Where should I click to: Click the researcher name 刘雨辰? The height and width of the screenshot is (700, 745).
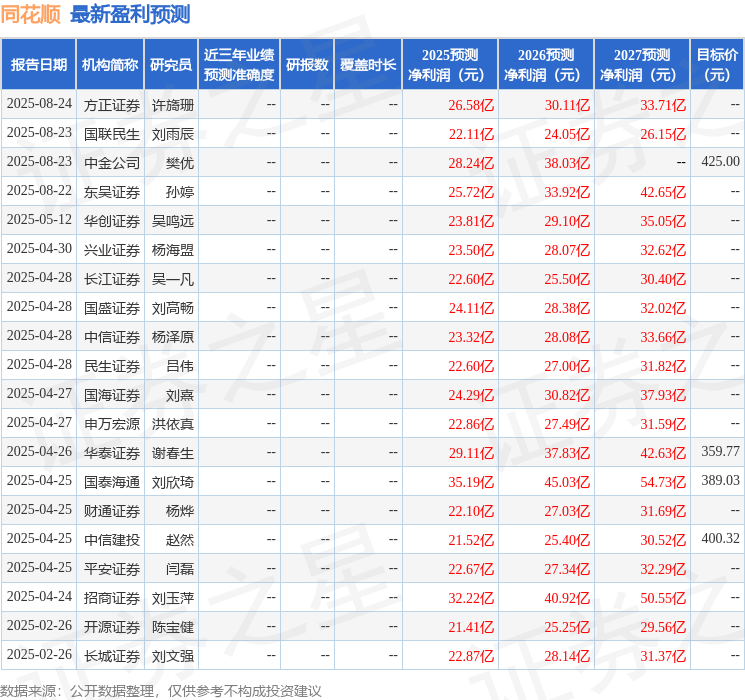click(172, 134)
